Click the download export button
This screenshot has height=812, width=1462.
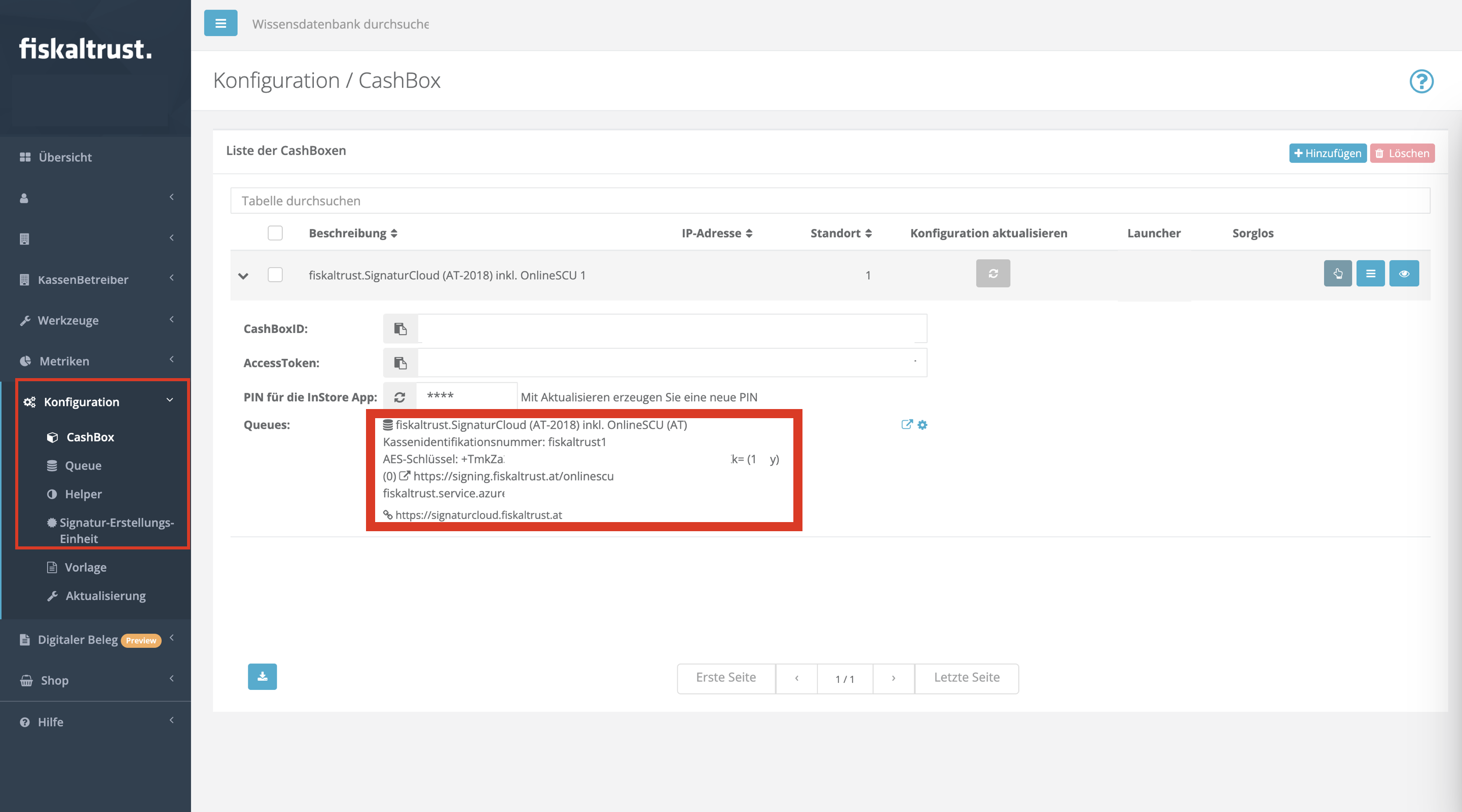click(262, 676)
